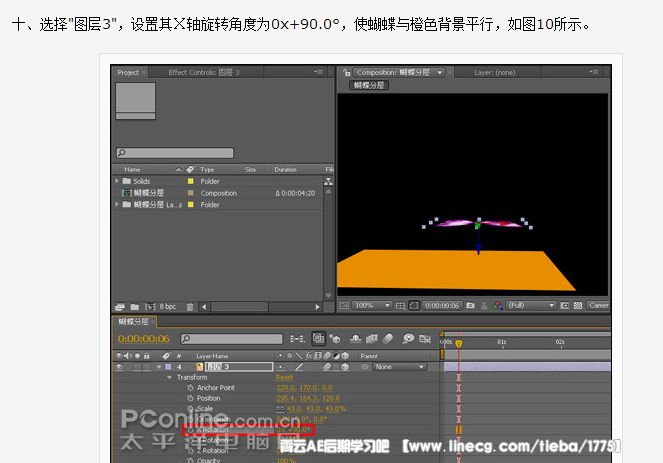Click the 8 bpc color depth button
The width and height of the screenshot is (663, 463).
(x=167, y=307)
